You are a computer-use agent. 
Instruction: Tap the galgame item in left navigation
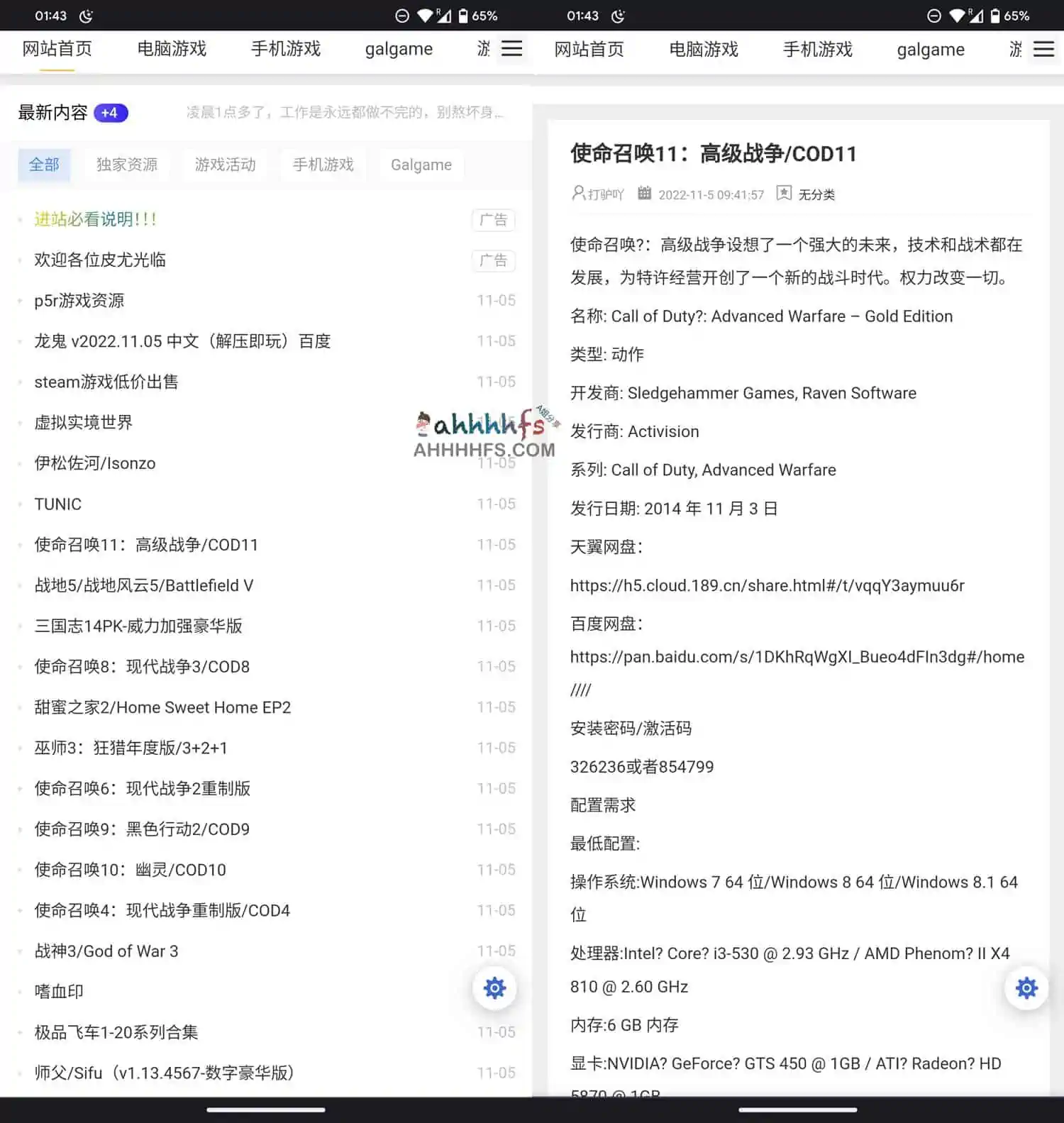[399, 49]
